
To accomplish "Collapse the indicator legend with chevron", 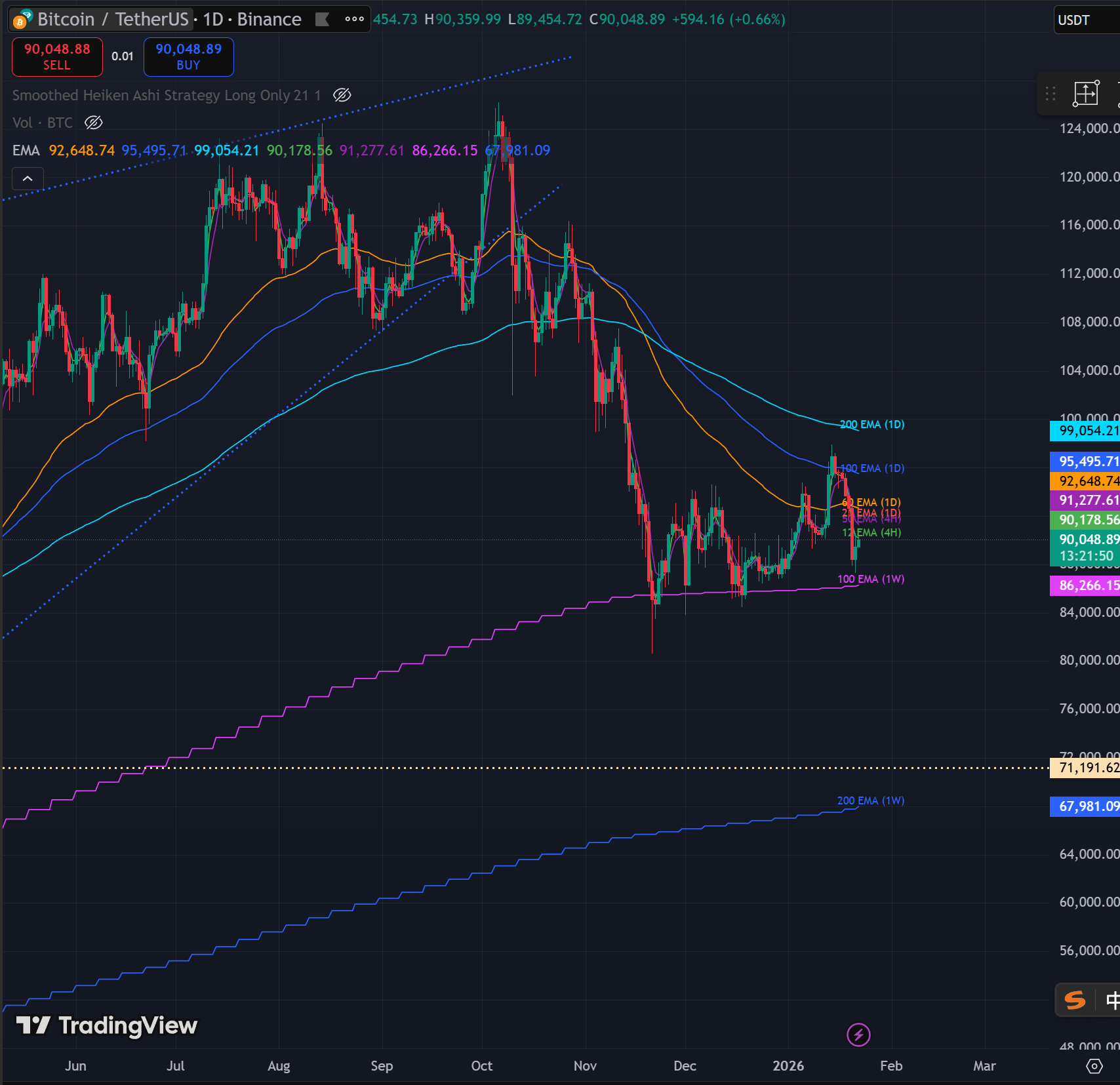I will [28, 178].
